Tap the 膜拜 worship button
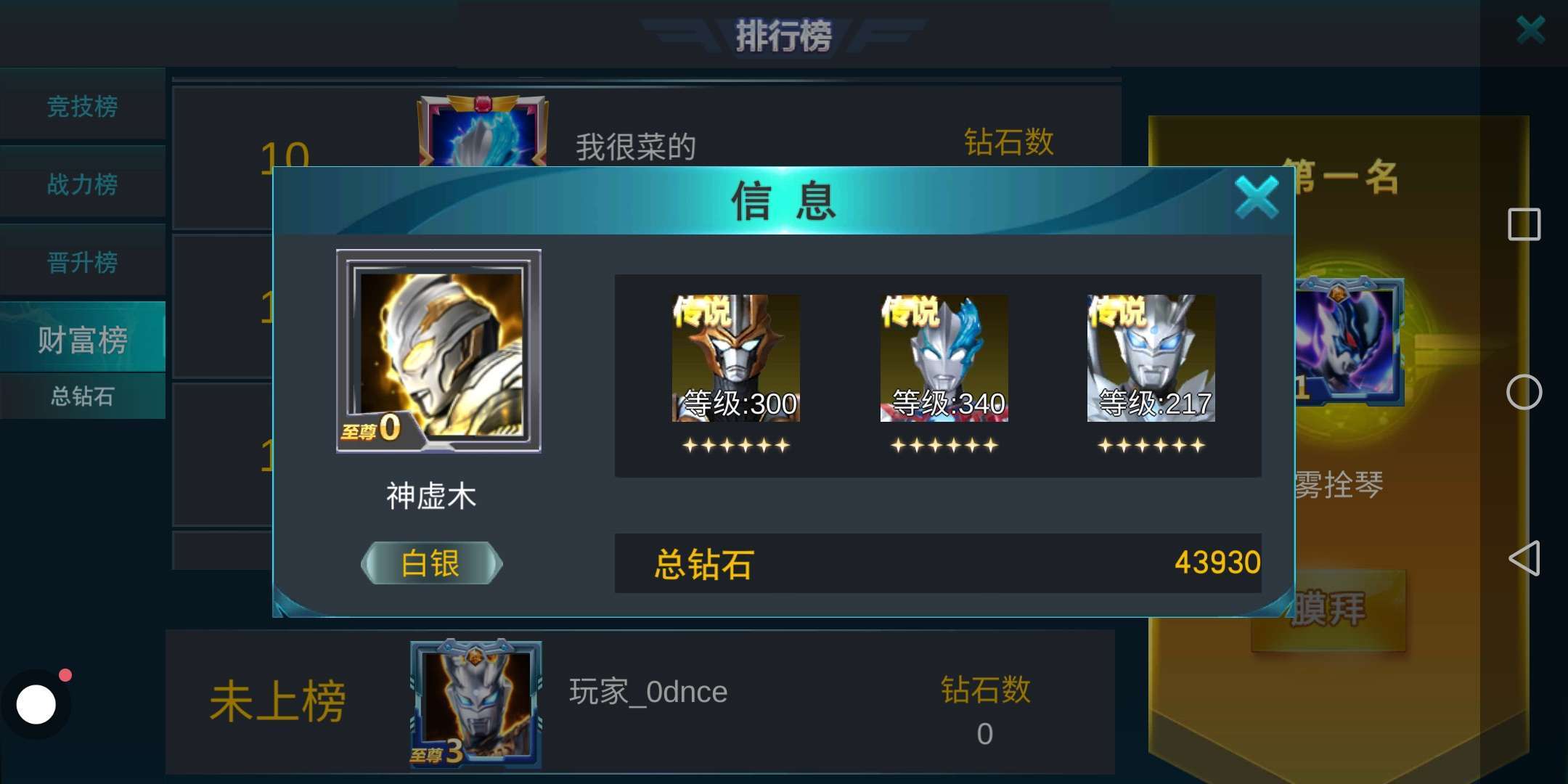The height and width of the screenshot is (784, 1568). click(x=1328, y=610)
